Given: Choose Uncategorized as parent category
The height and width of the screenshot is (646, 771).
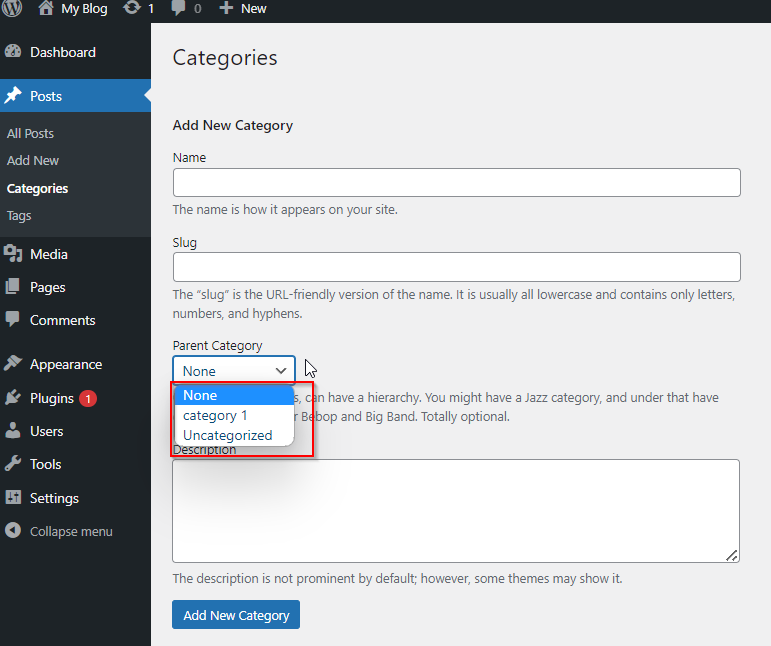Looking at the screenshot, I should (234, 435).
